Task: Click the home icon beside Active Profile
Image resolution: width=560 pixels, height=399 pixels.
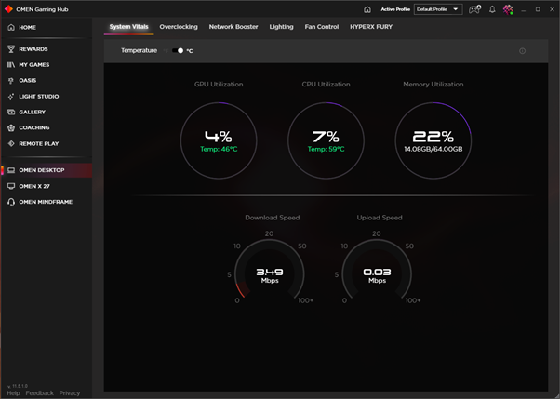Action: 367,9
